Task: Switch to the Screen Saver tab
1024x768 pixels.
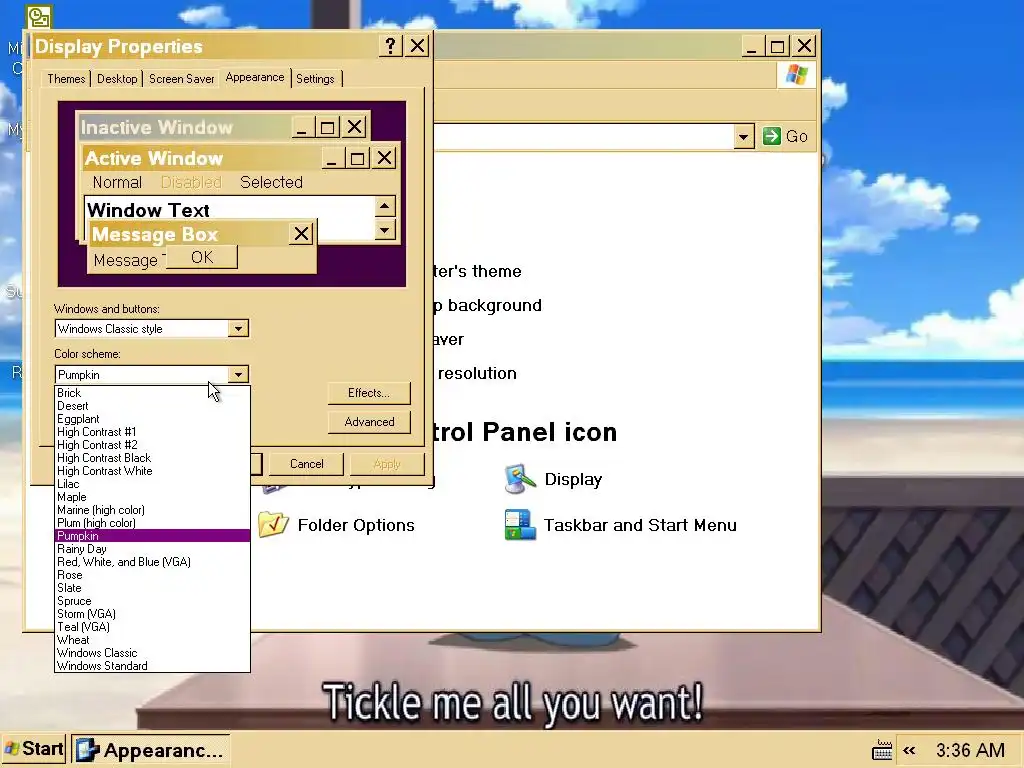Action: point(182,78)
